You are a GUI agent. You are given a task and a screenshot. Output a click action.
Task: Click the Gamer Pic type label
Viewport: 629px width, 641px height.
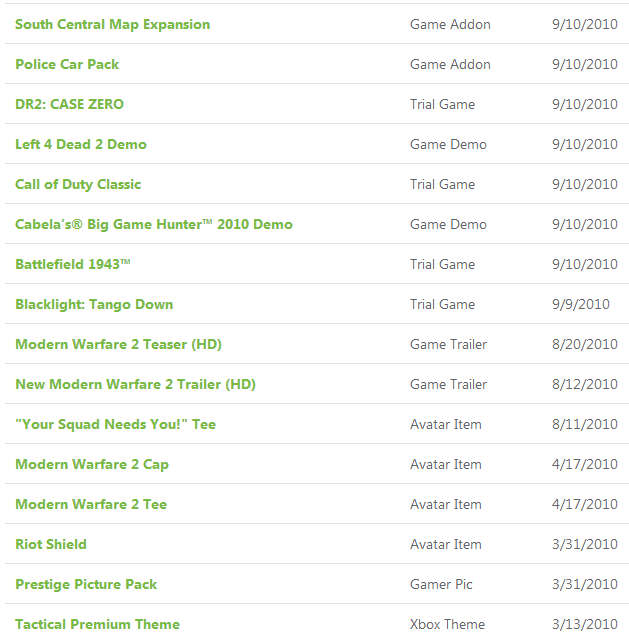tap(441, 584)
